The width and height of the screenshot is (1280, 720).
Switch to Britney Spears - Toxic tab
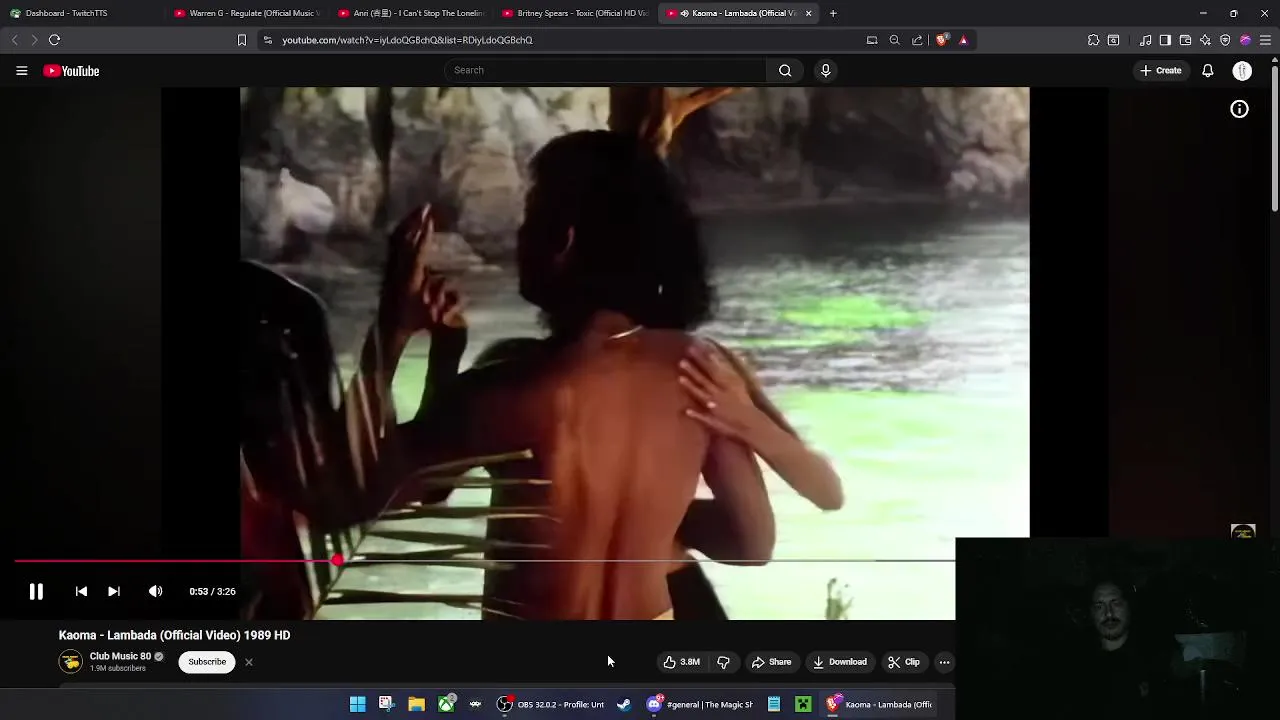[575, 13]
